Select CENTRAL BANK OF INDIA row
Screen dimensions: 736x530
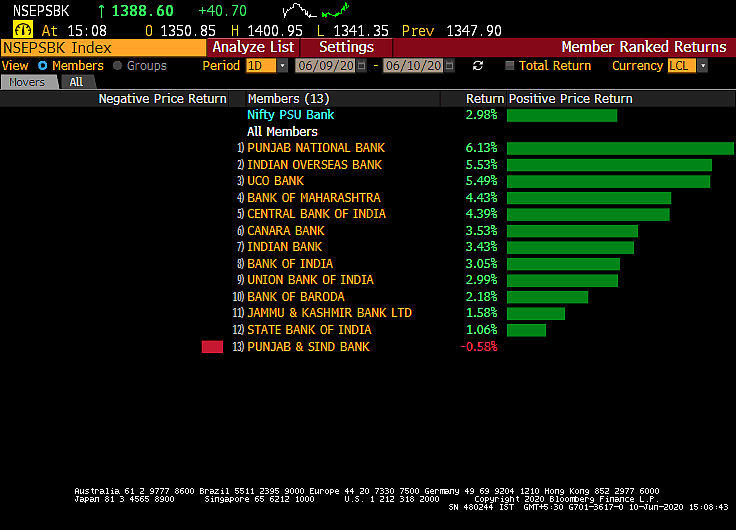click(x=316, y=214)
